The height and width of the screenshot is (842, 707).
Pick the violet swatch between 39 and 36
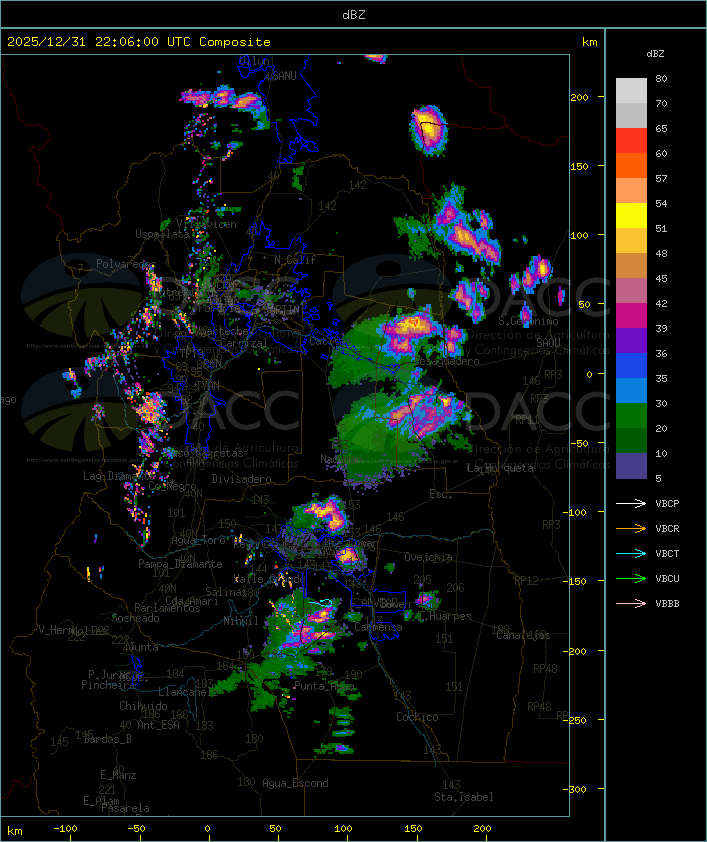[631, 340]
